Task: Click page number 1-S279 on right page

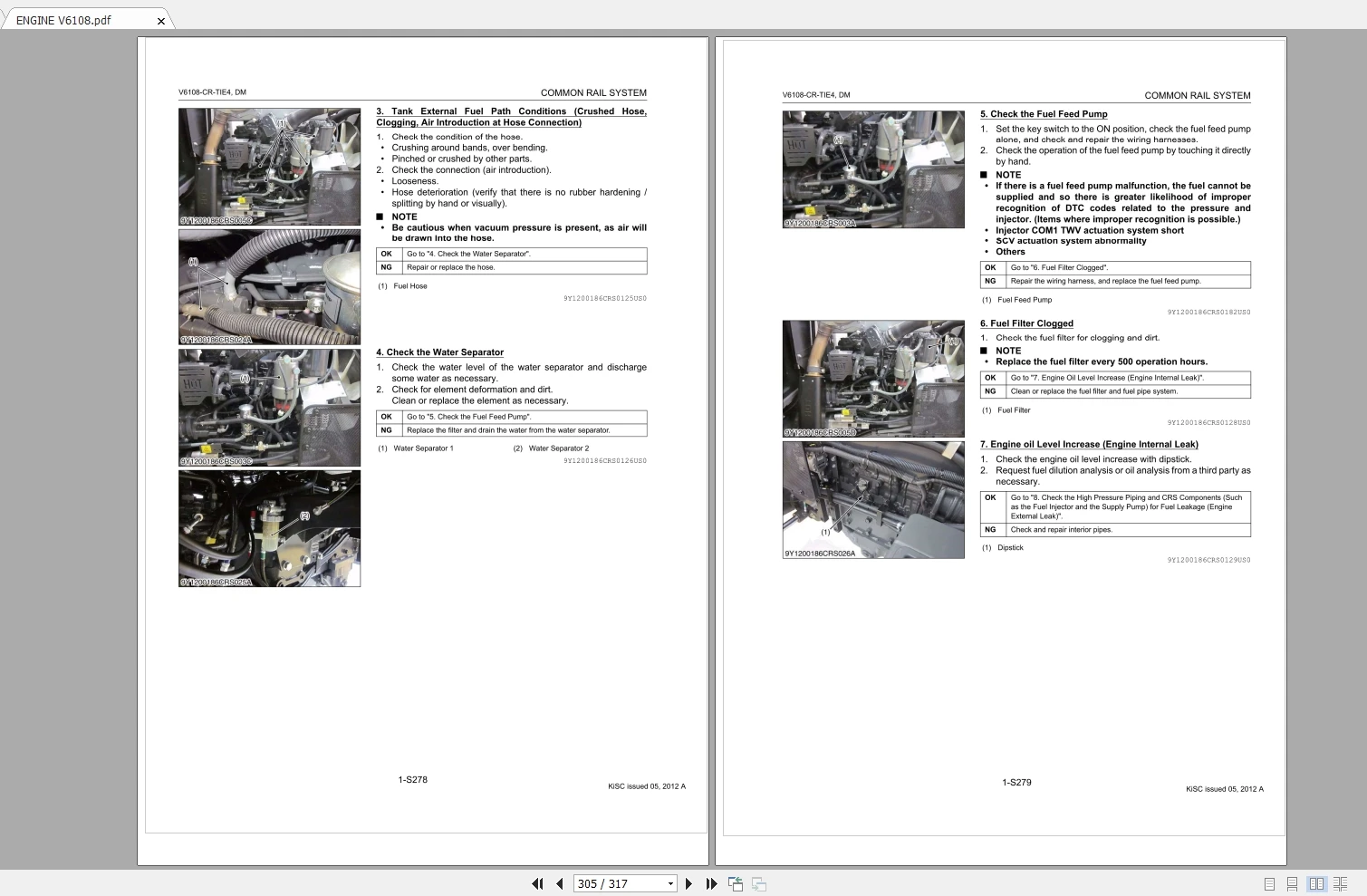Action: coord(1016,783)
